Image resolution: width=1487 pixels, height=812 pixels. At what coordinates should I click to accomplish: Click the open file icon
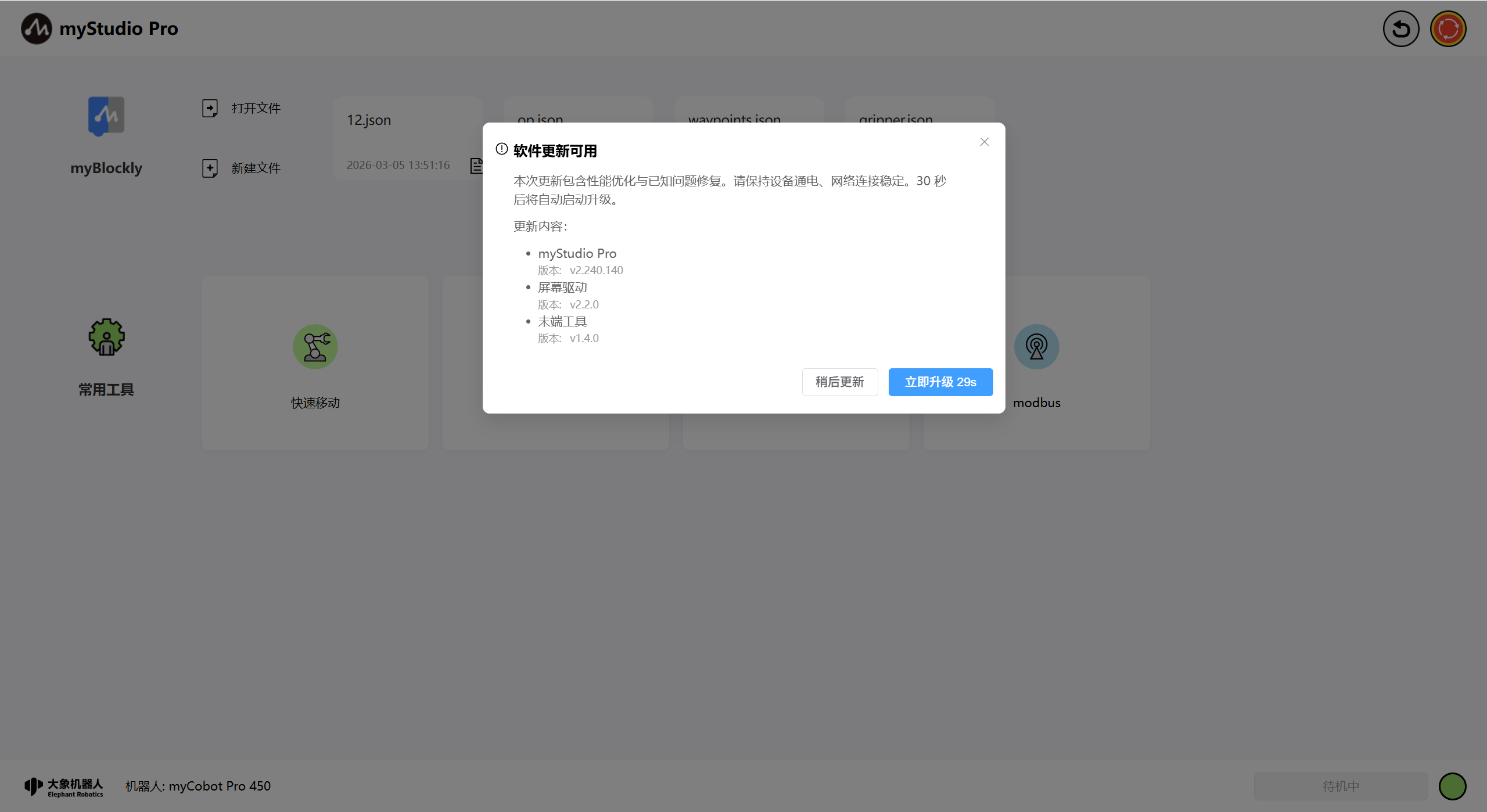(210, 108)
